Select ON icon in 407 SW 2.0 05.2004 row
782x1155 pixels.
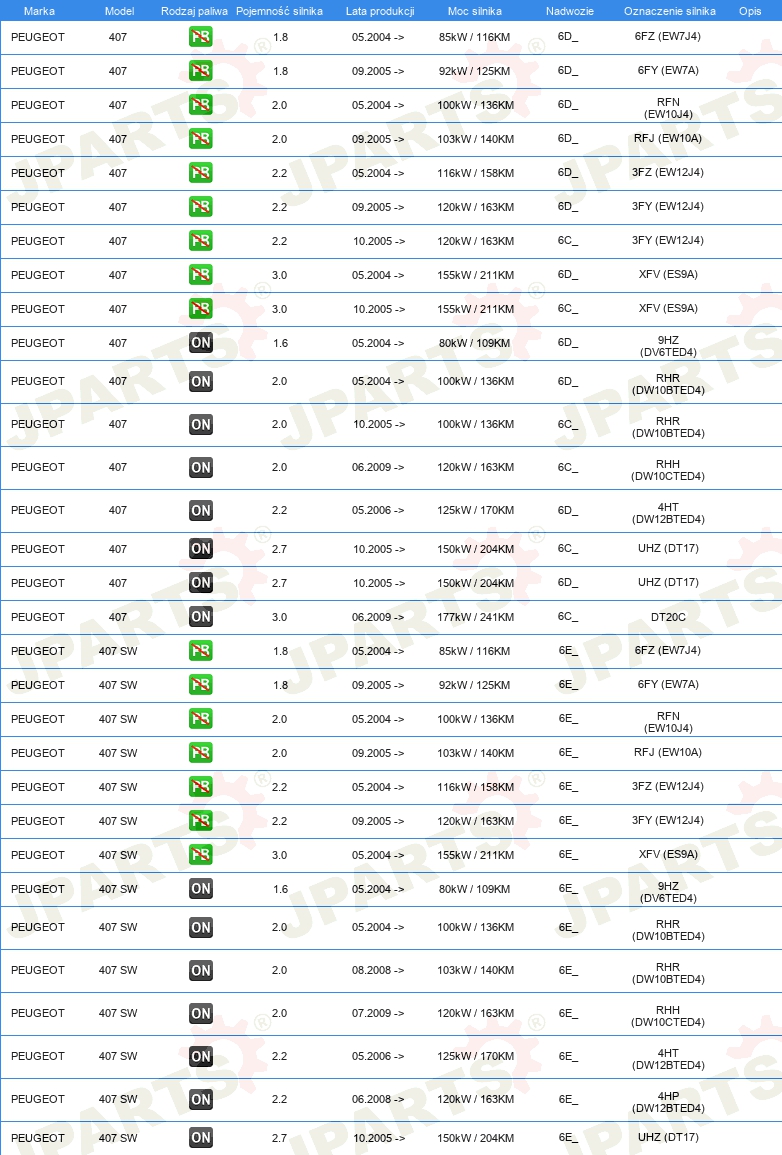coord(200,927)
